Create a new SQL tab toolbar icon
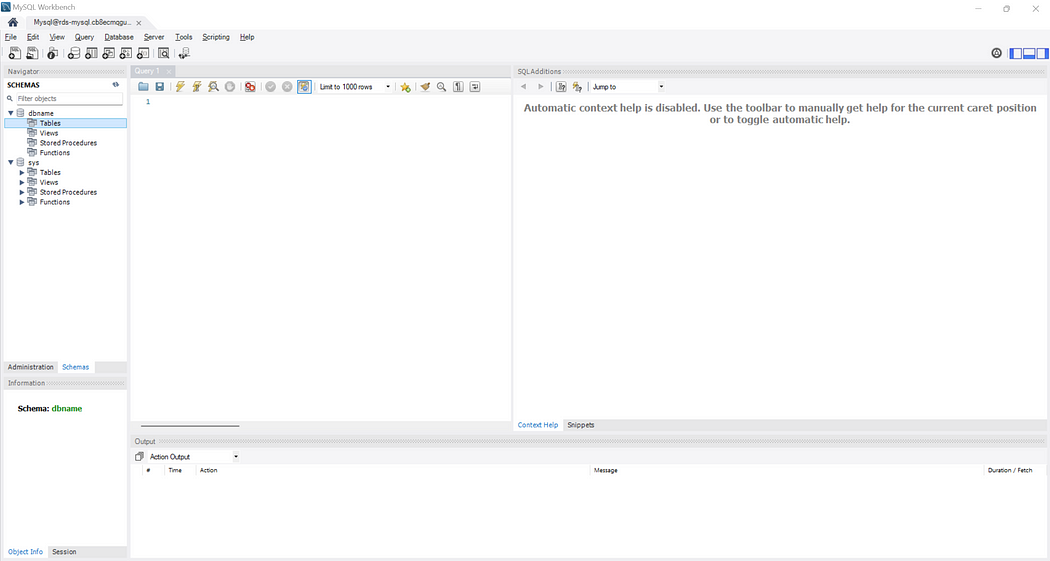 point(14,54)
